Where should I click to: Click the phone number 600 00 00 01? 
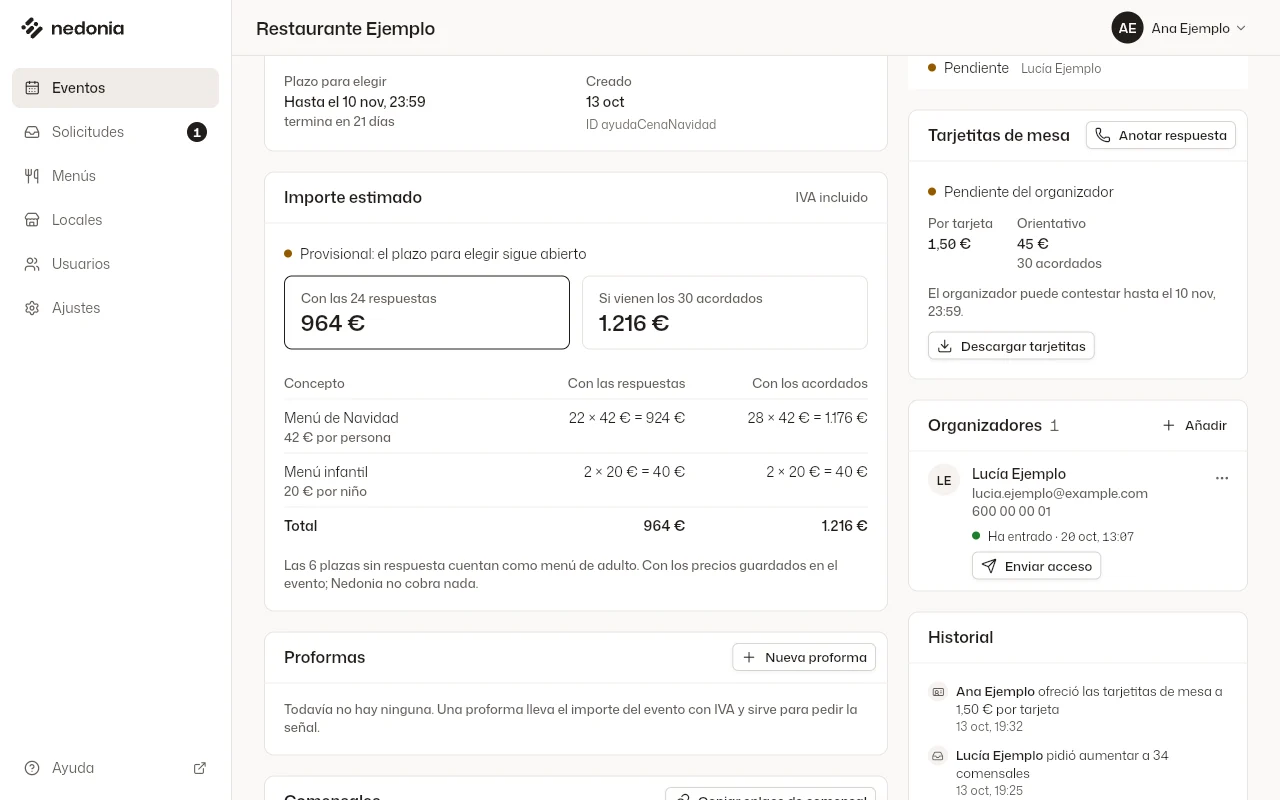pyautogui.click(x=1011, y=511)
